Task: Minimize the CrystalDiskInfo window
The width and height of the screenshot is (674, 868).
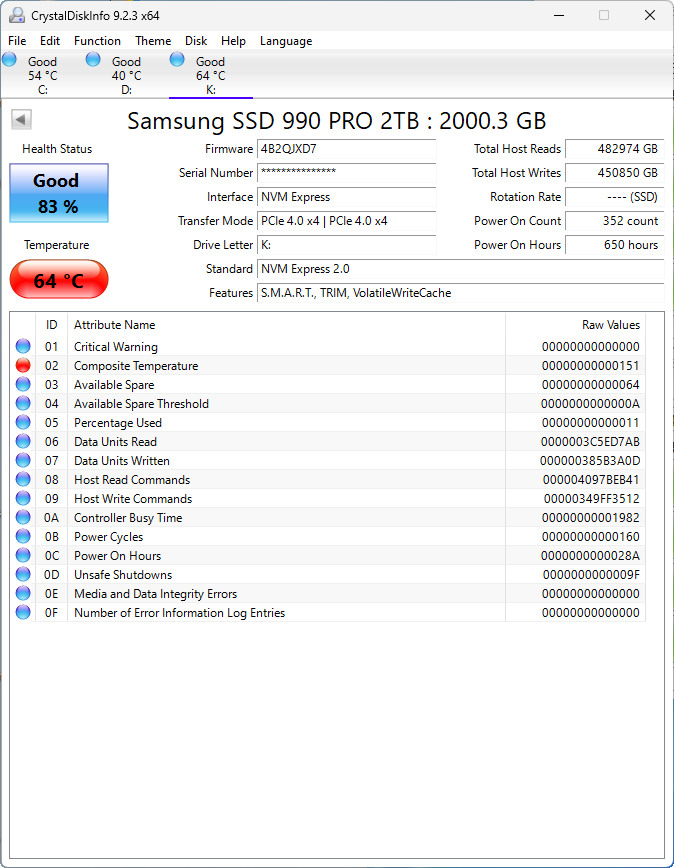Action: pos(559,16)
